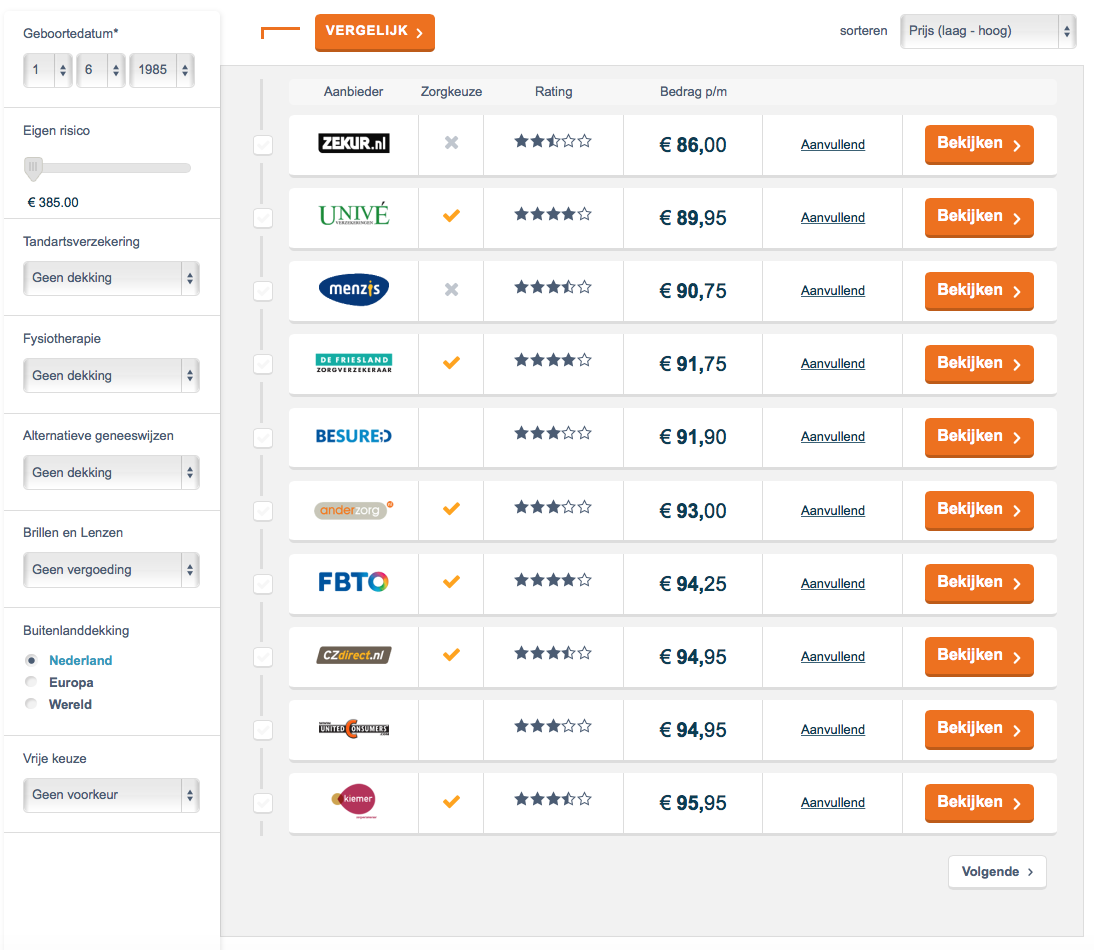Click the Kiemer provider logo
1094x950 pixels.
click(x=354, y=801)
